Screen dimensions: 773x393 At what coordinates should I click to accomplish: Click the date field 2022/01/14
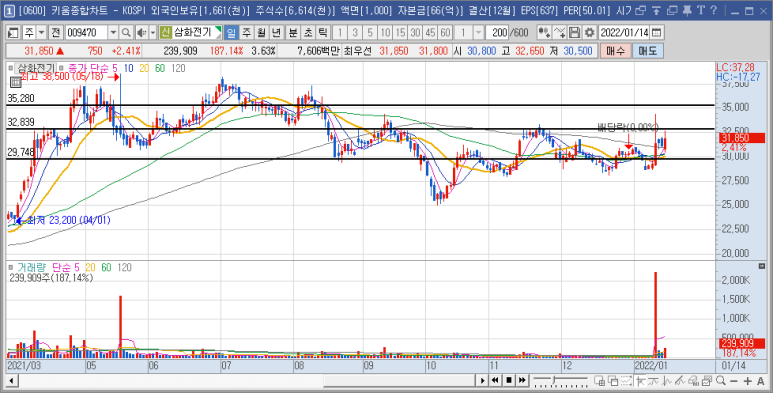click(625, 33)
